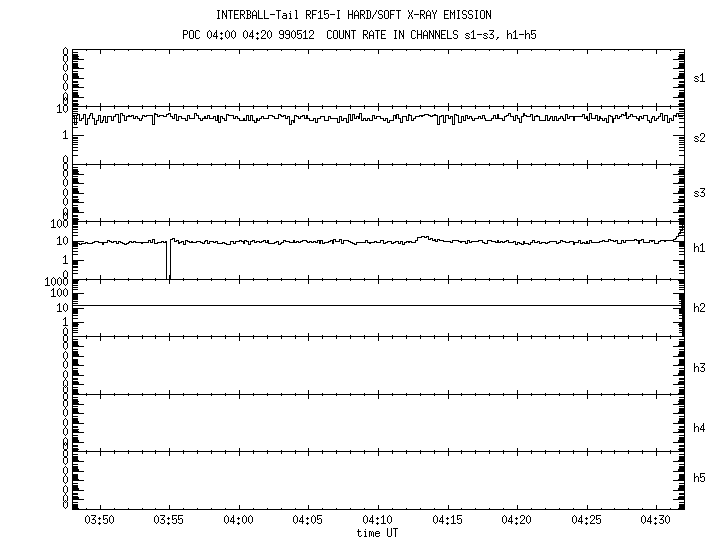Select the h3 channel label
The width and height of the screenshot is (720, 550).
click(x=700, y=368)
